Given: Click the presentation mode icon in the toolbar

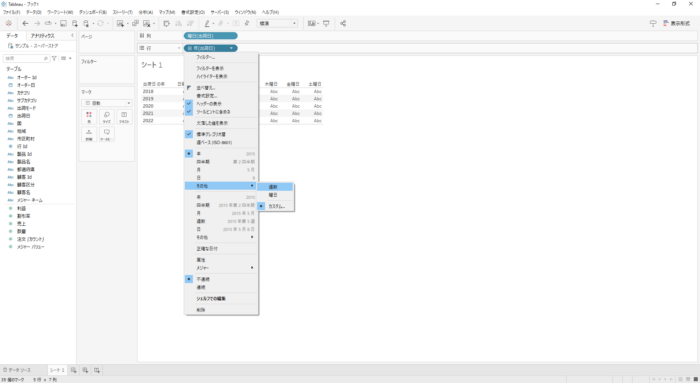Looking at the screenshot, I should click(326, 23).
